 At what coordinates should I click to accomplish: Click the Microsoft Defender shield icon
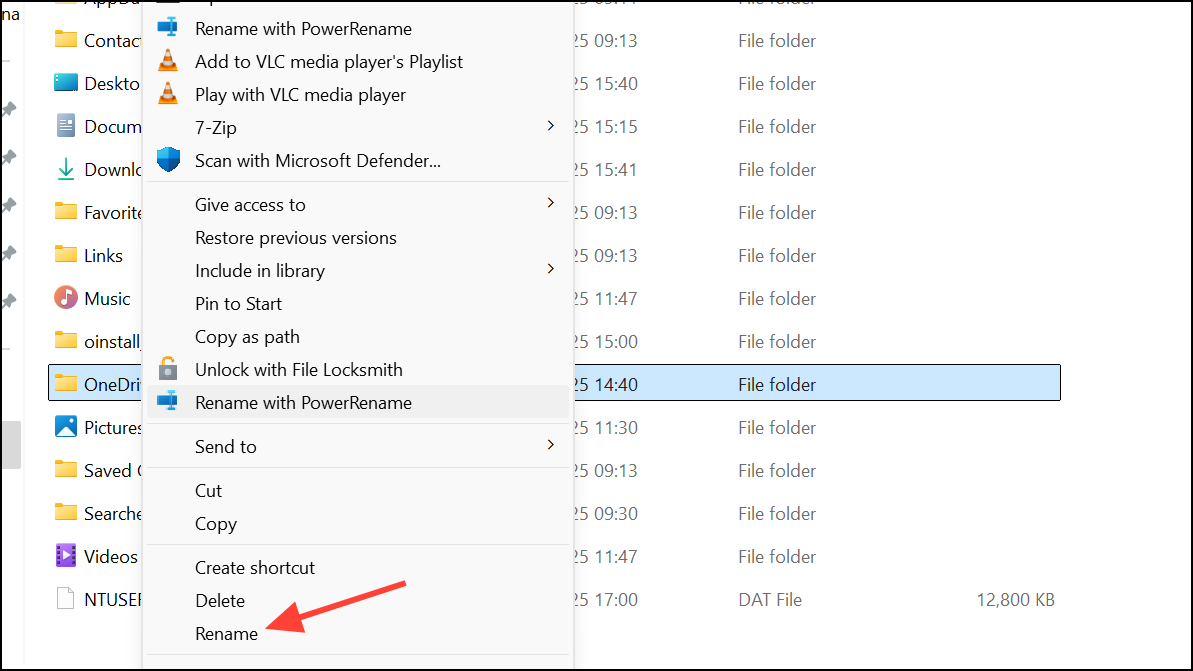click(x=168, y=159)
